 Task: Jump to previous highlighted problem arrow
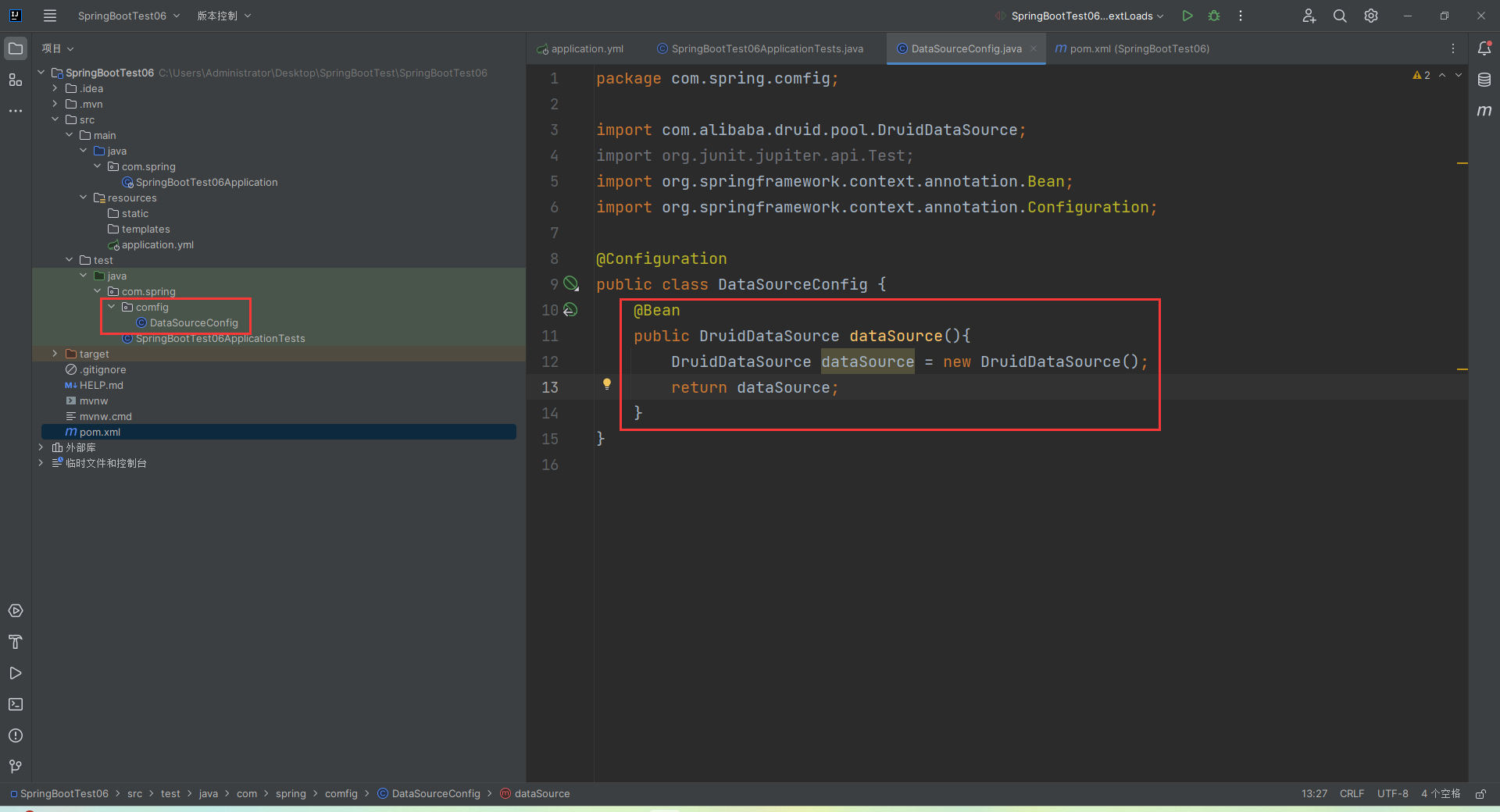coord(1442,75)
